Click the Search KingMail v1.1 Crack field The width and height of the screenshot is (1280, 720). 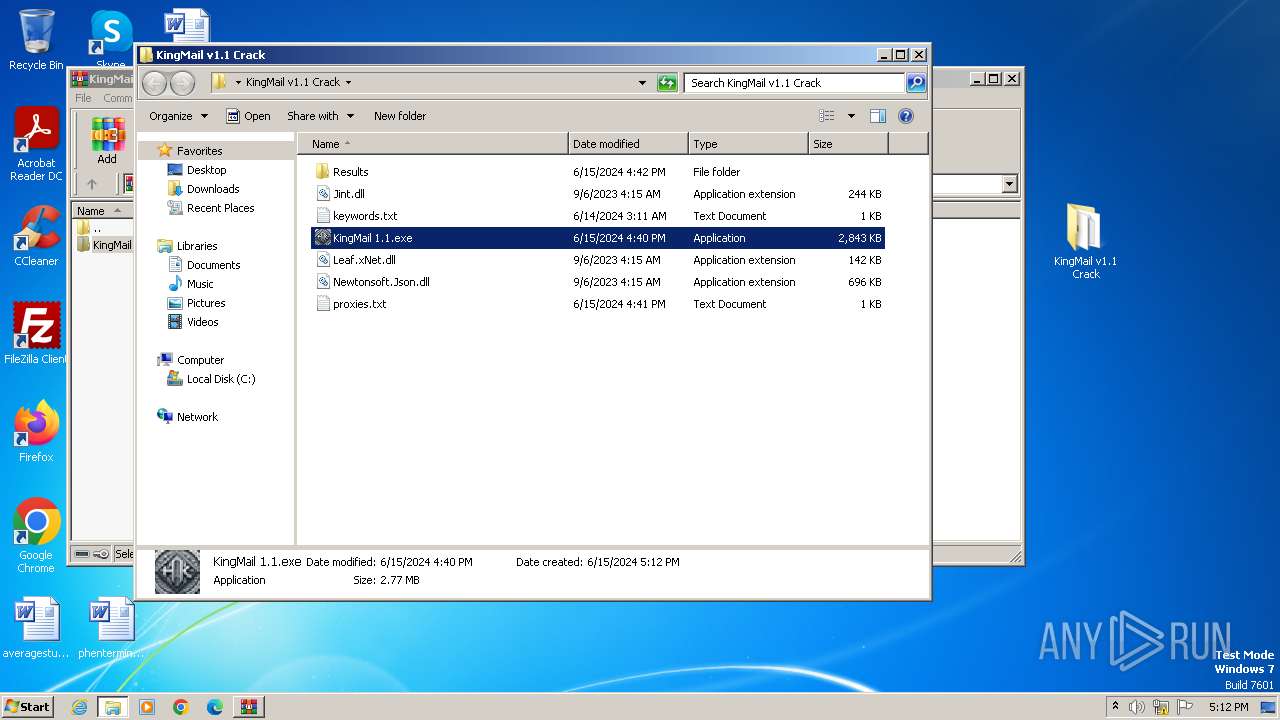(794, 83)
